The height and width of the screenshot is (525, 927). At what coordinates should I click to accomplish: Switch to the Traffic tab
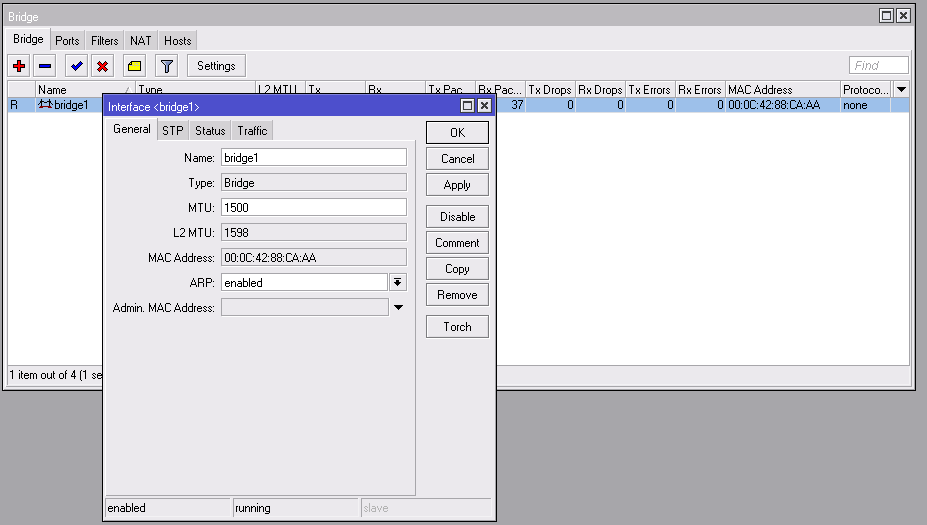[x=252, y=131]
